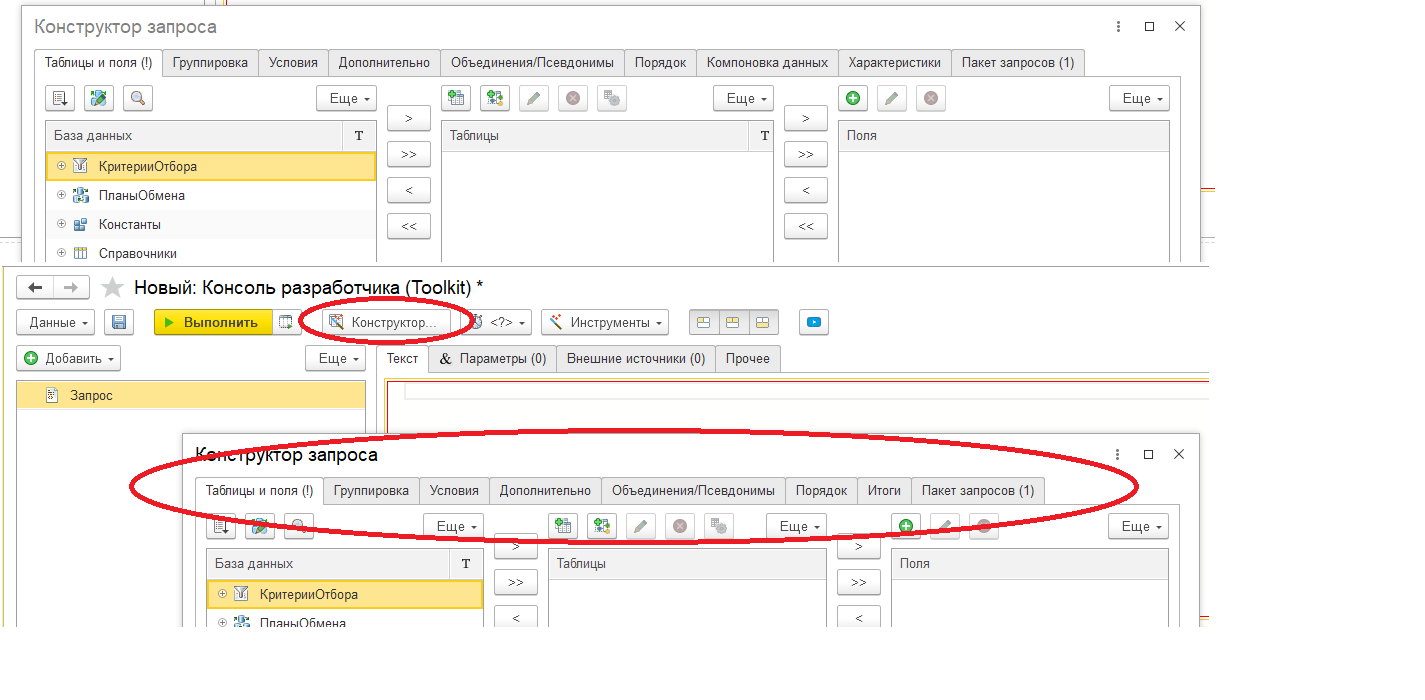Expand ПланыОбмена node in upper constructor
This screenshot has width=1425, height=700.
62,195
